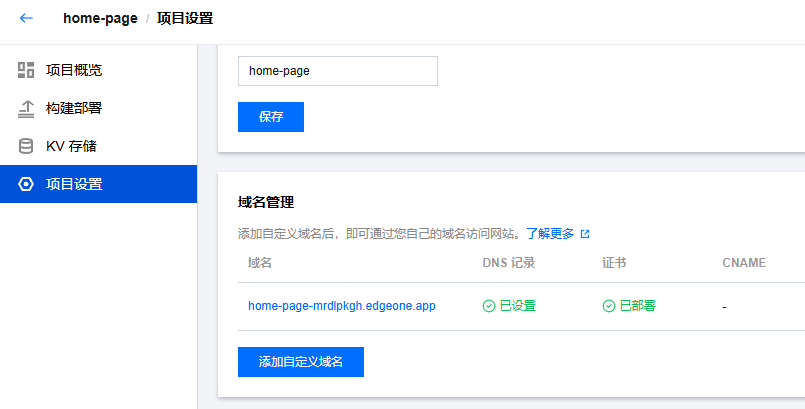Click the external link icon after 了解更多
Screen dimensions: 805x409
point(585,234)
